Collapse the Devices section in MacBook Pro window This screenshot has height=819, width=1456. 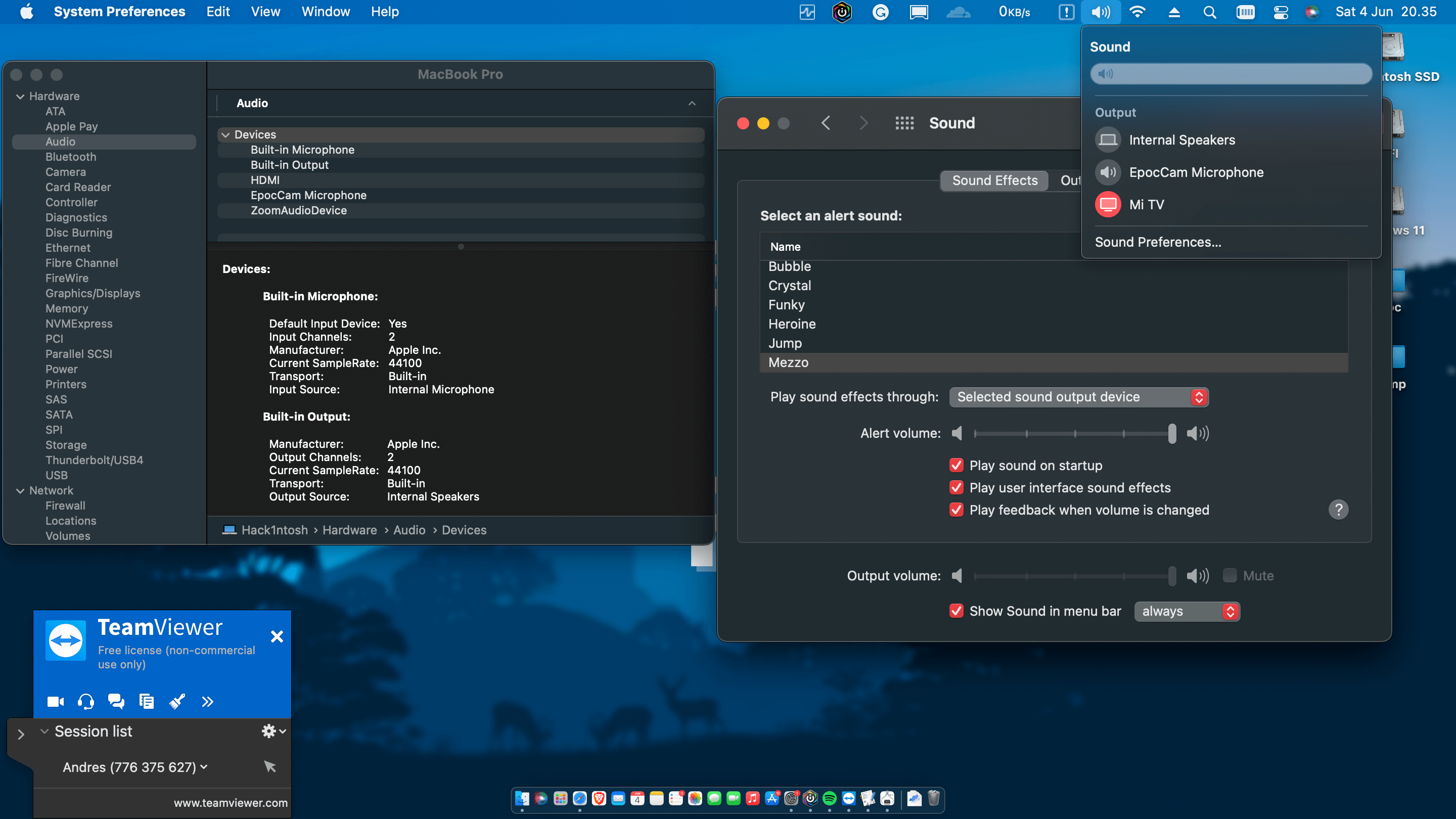pyautogui.click(x=225, y=134)
